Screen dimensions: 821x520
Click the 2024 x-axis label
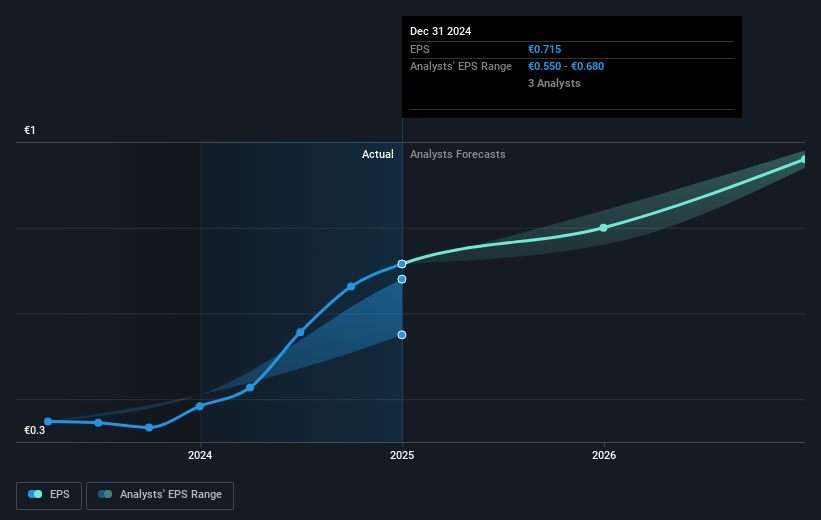tap(200, 456)
